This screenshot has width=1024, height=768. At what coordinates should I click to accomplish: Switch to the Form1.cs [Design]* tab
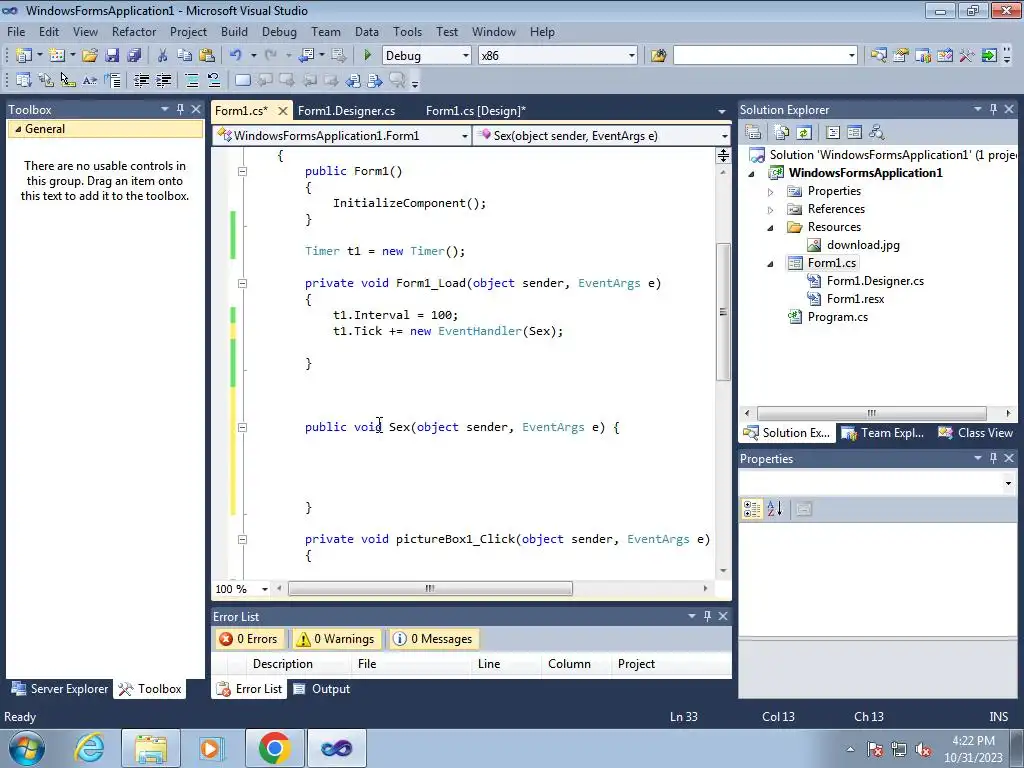pos(475,111)
